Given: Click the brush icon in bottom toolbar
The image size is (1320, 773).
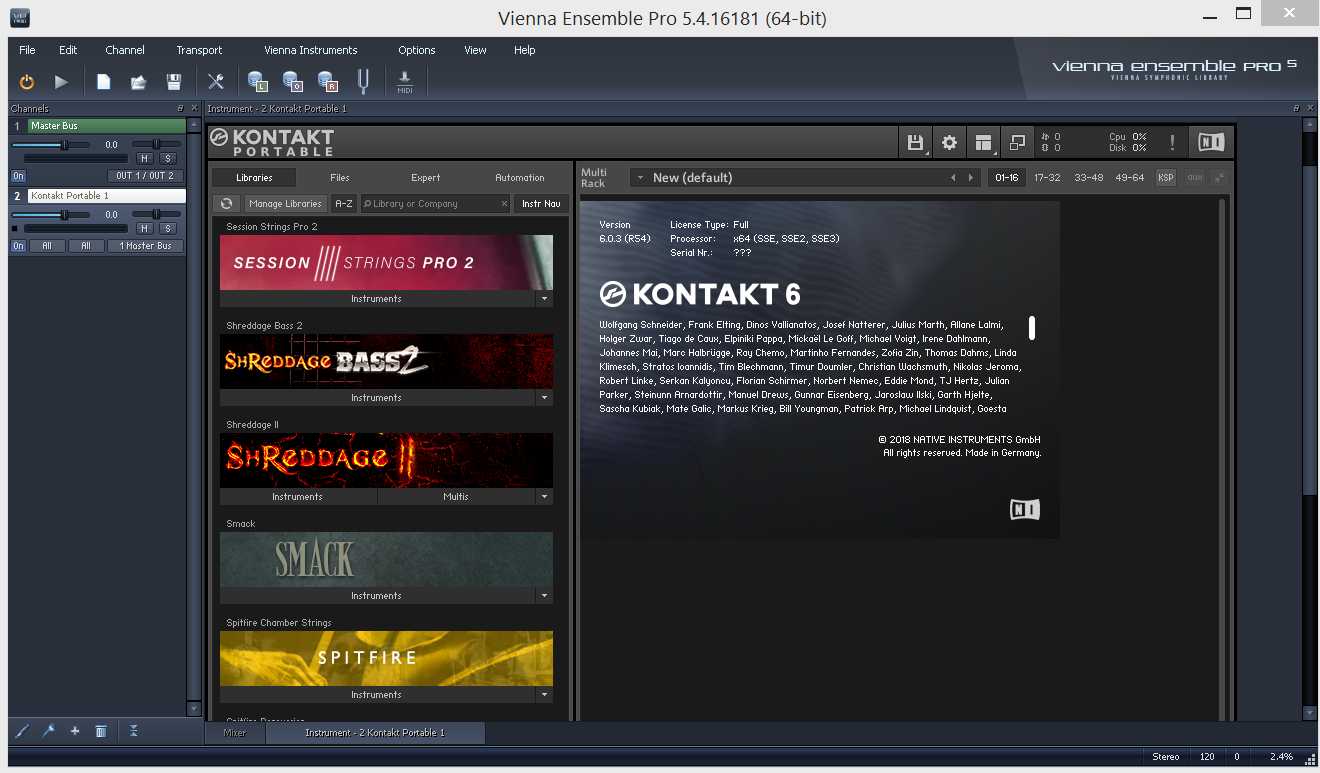Looking at the screenshot, I should pyautogui.click(x=23, y=731).
